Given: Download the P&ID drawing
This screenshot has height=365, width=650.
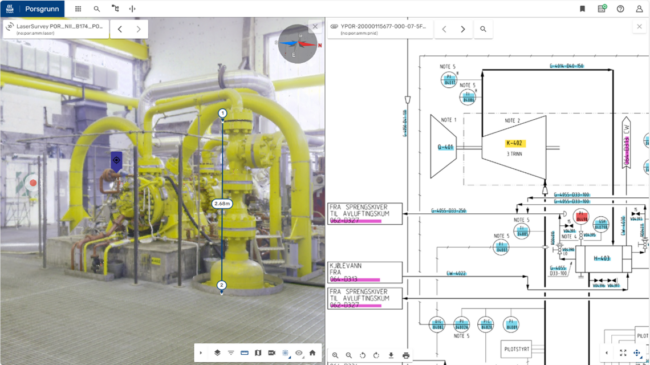Looking at the screenshot, I should pyautogui.click(x=390, y=355).
